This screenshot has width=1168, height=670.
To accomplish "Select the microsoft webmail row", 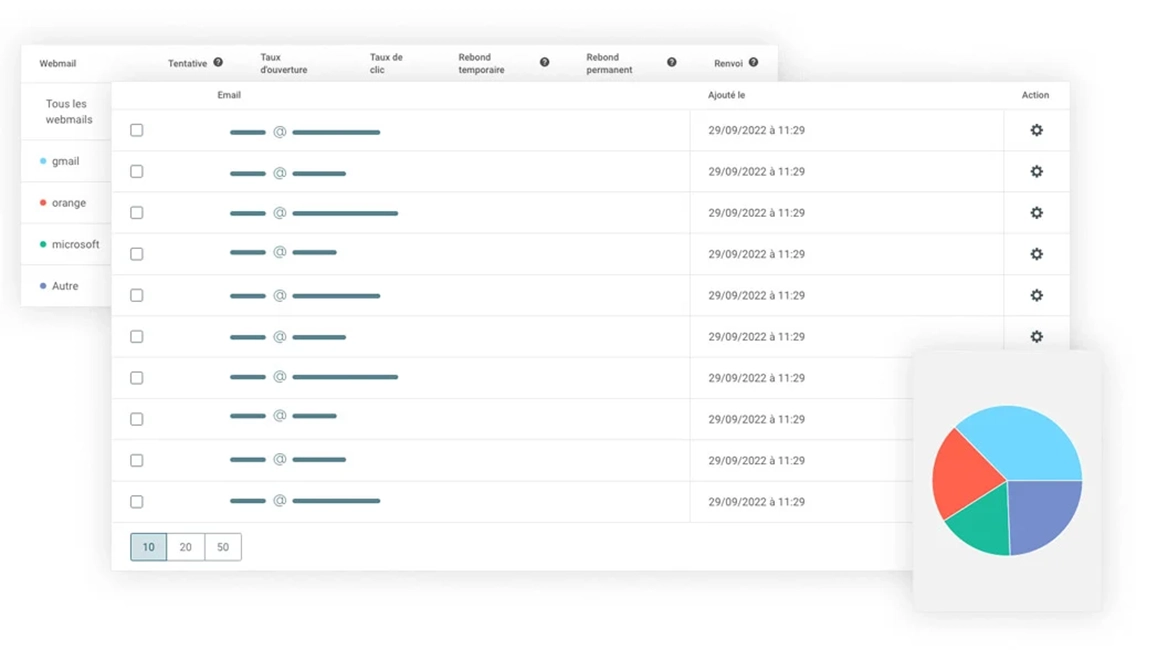I will tap(67, 244).
